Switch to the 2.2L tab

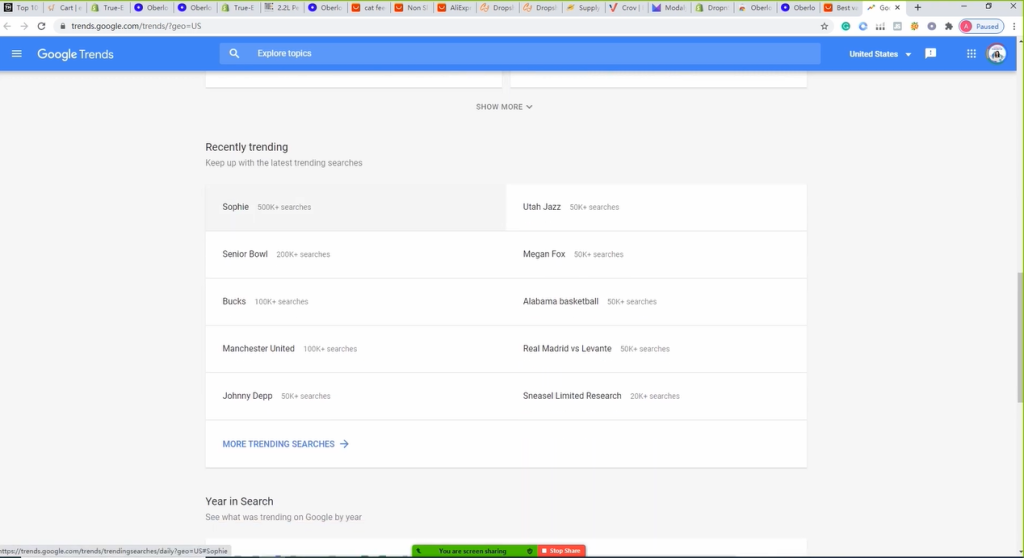[282, 7]
